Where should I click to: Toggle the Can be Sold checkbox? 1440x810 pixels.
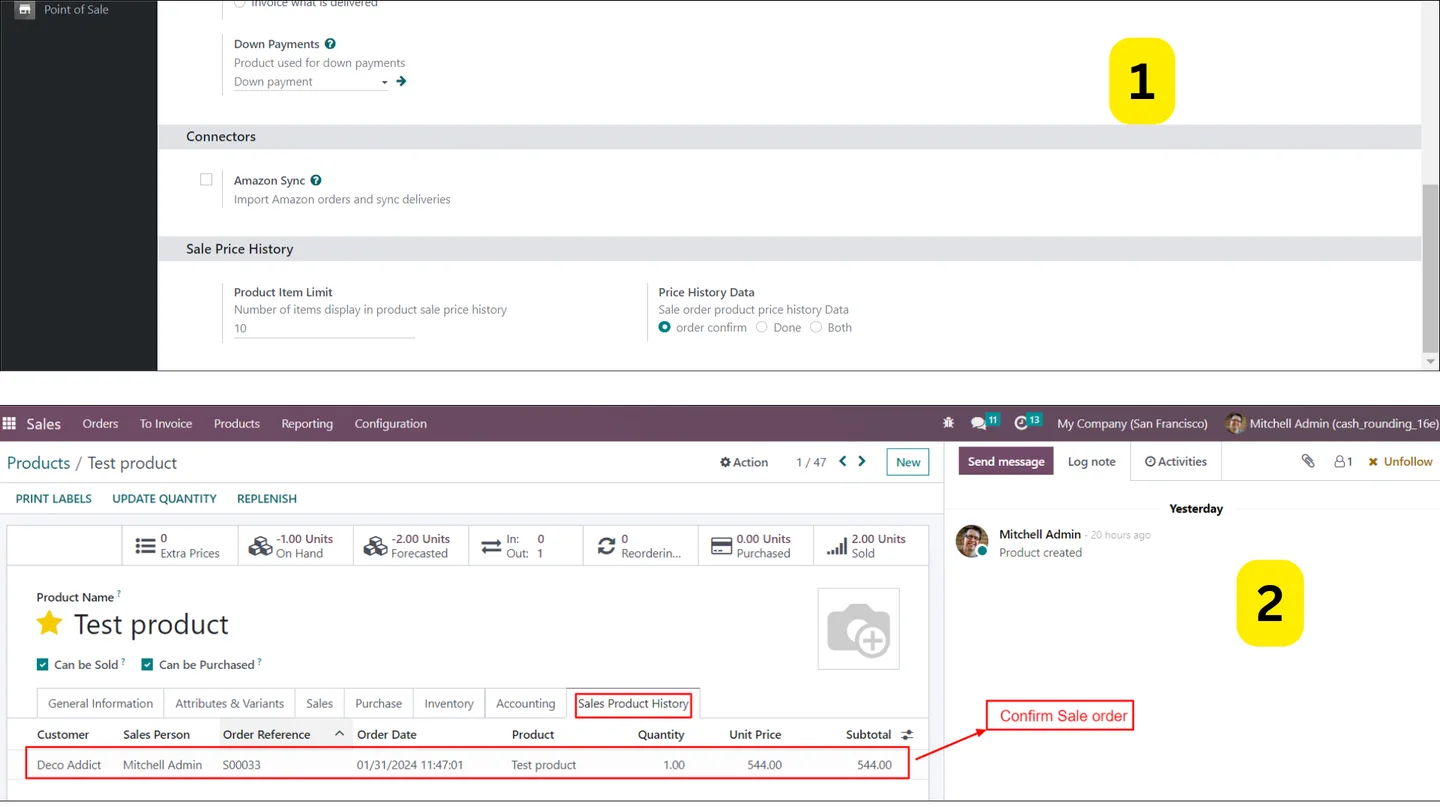coord(43,665)
